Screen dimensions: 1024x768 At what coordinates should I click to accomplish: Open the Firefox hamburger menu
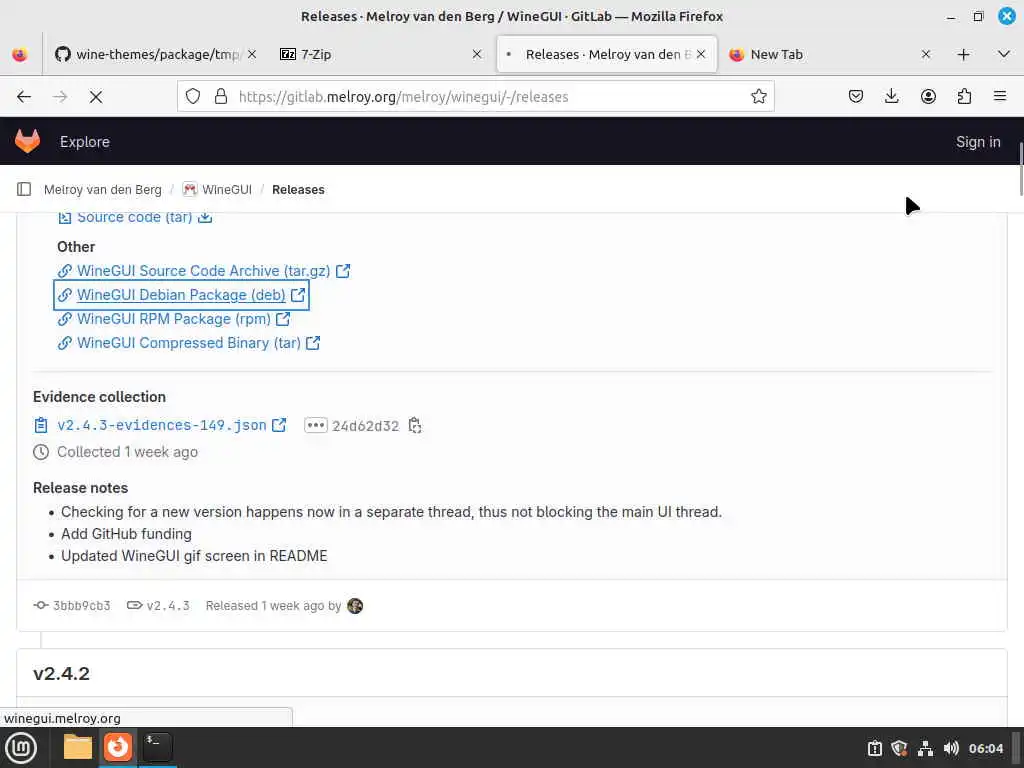pos(1000,97)
